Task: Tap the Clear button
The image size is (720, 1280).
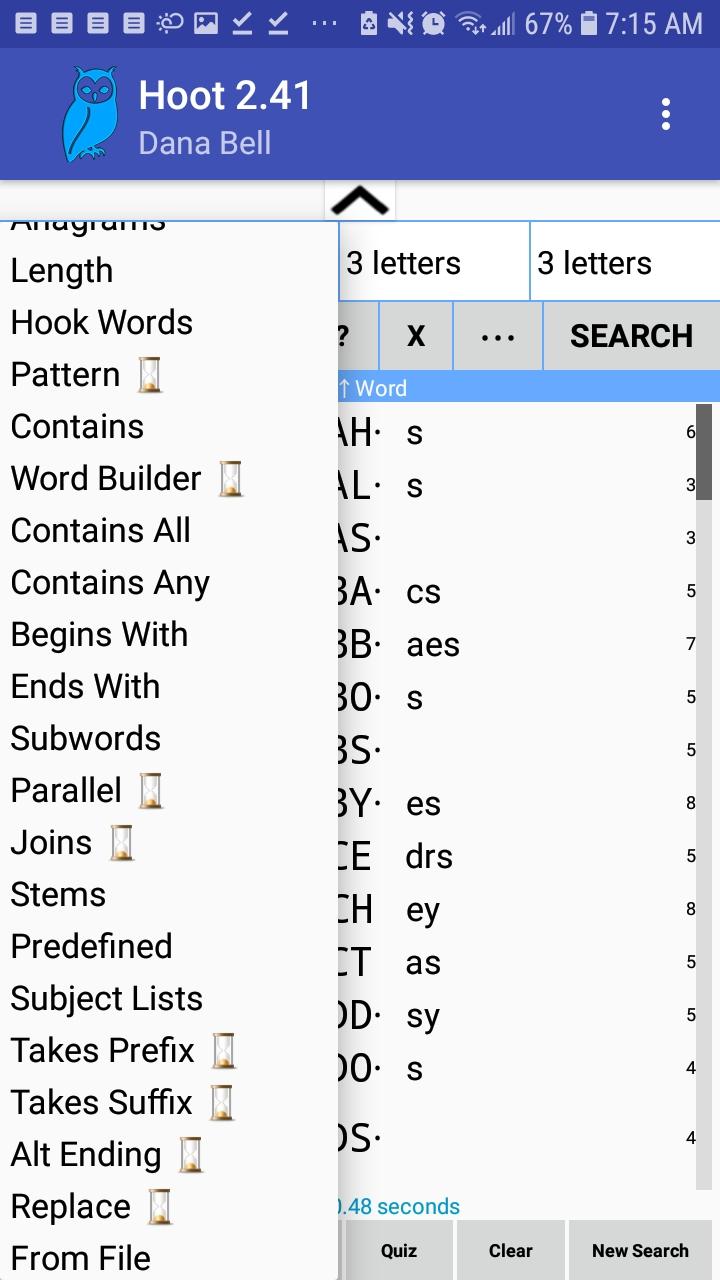Action: tap(510, 1251)
